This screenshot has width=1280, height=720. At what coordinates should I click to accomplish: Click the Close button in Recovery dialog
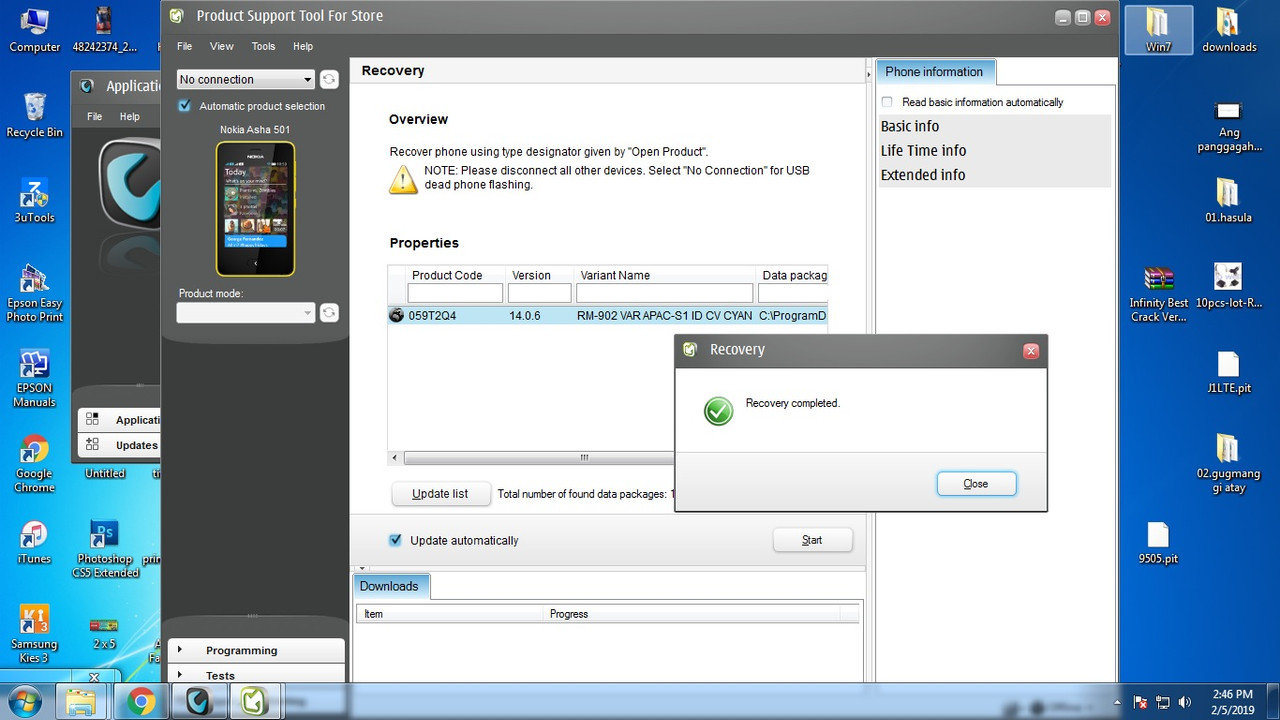[x=976, y=484]
